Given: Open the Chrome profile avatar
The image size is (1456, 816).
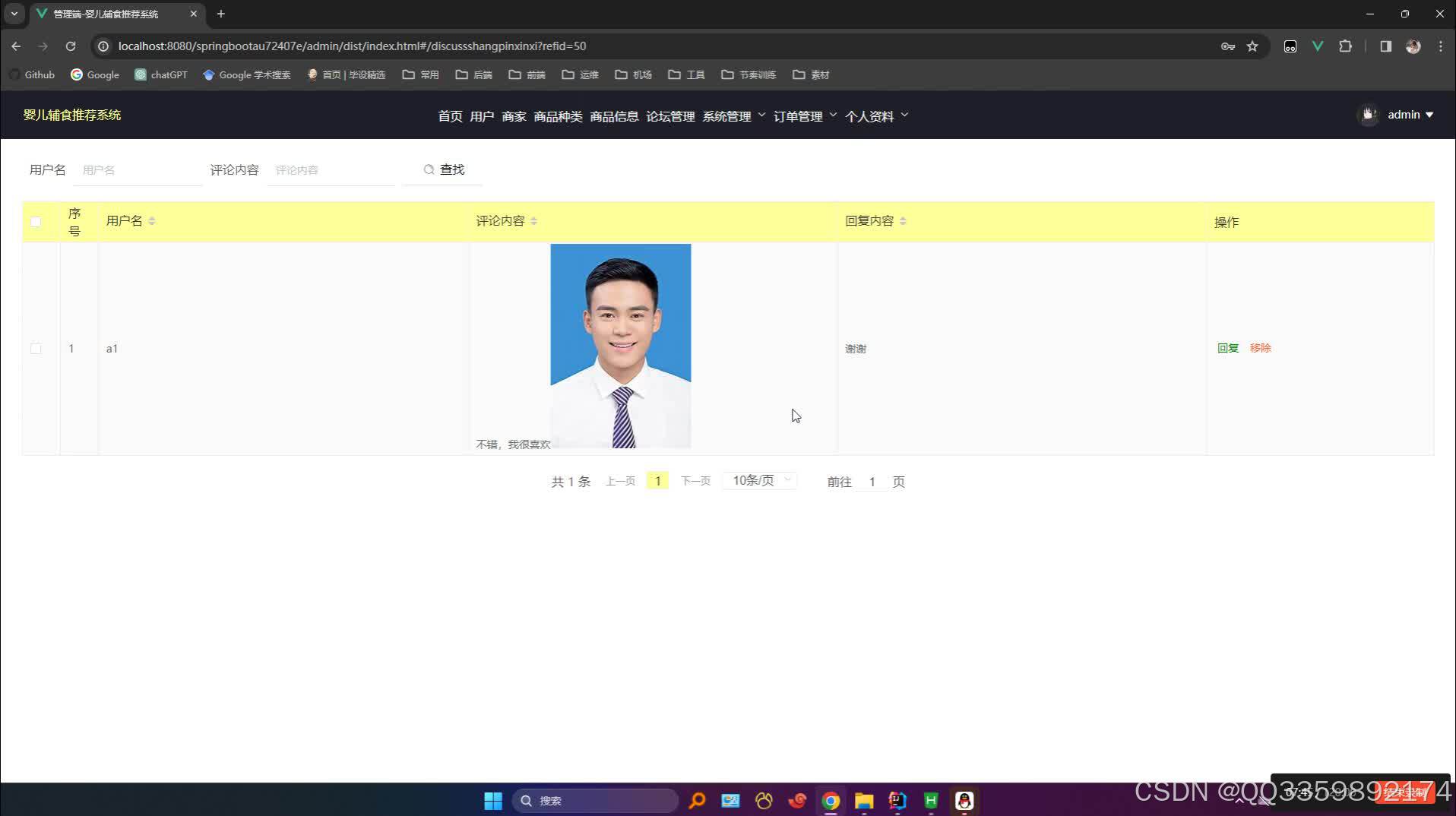Looking at the screenshot, I should 1413,46.
